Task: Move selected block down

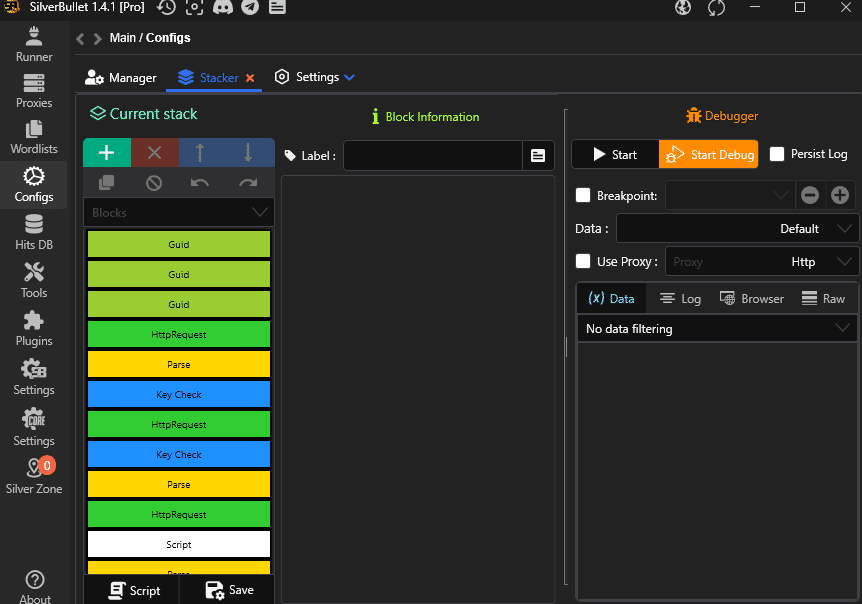Action: pos(248,152)
